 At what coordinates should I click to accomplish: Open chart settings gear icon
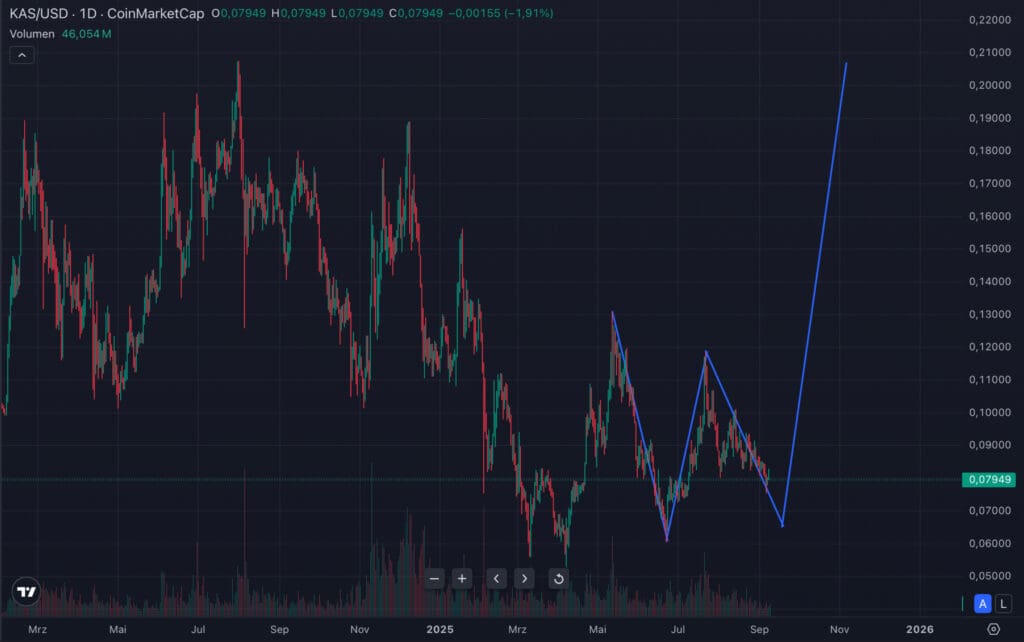(993, 629)
